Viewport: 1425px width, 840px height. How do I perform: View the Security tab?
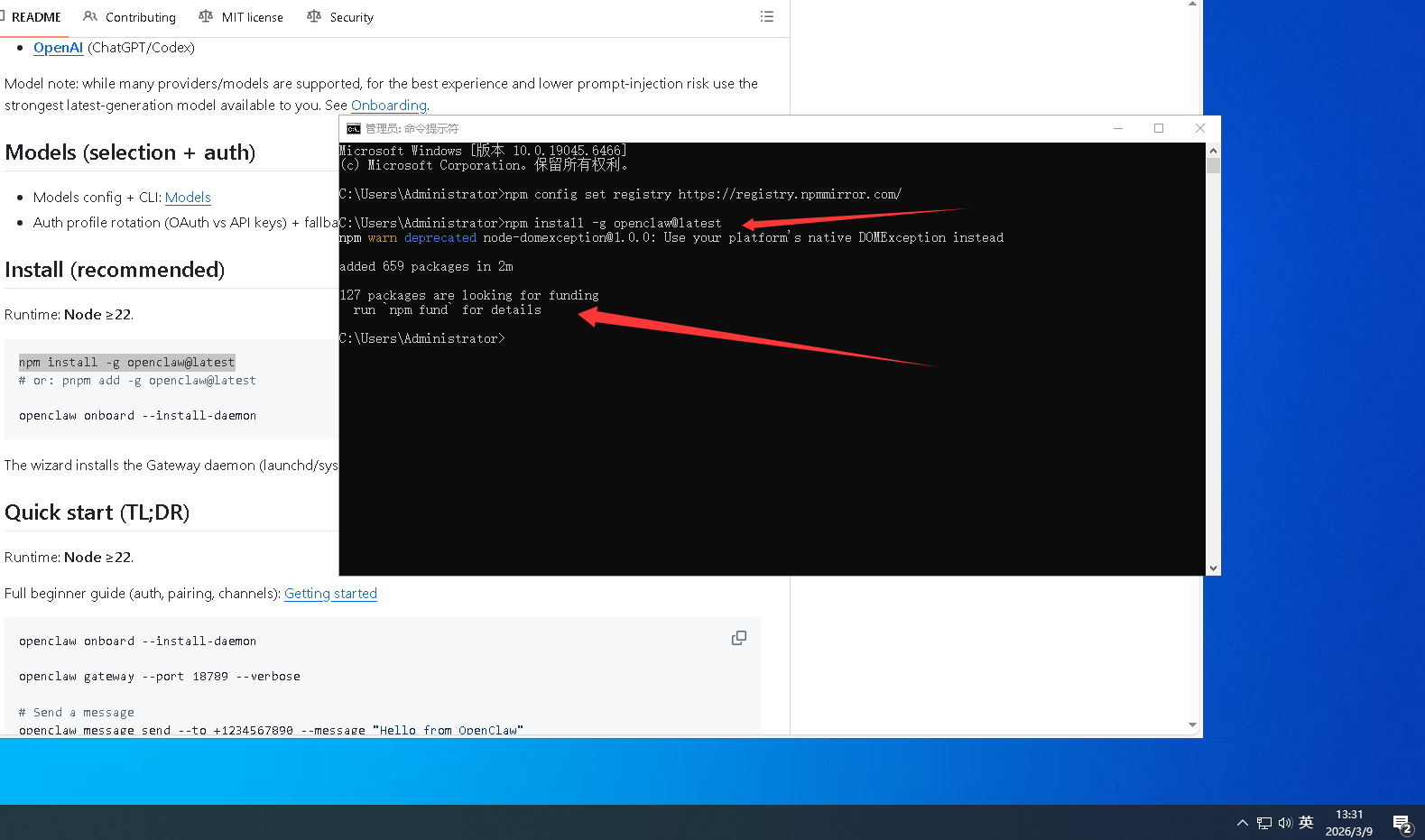point(340,17)
